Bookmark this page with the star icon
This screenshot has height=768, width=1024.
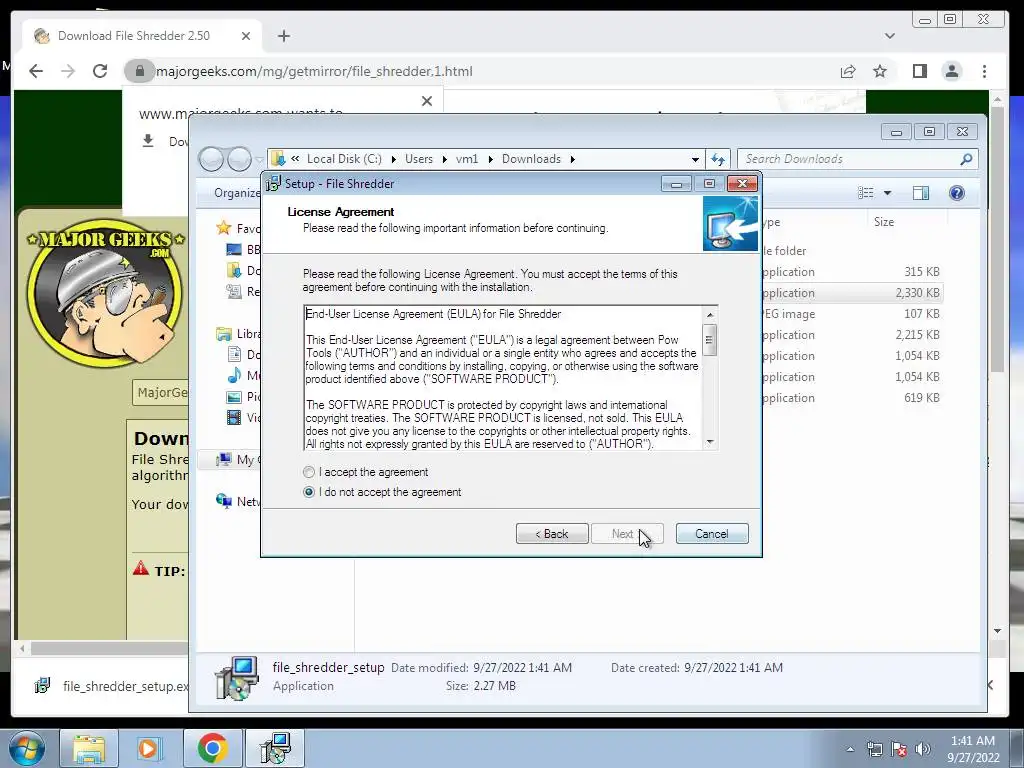(x=880, y=71)
